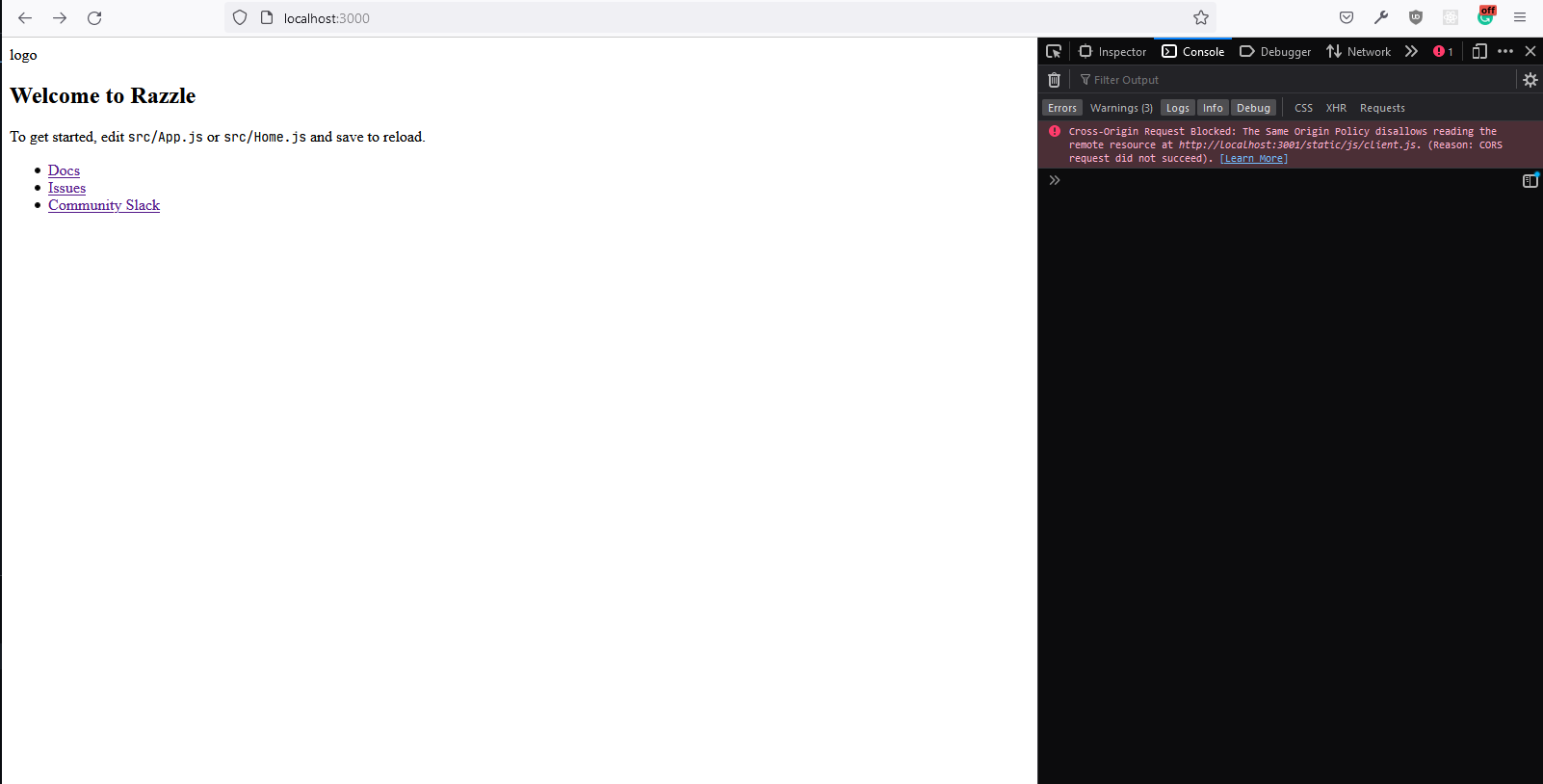Toggle responsive design mode

(1479, 51)
